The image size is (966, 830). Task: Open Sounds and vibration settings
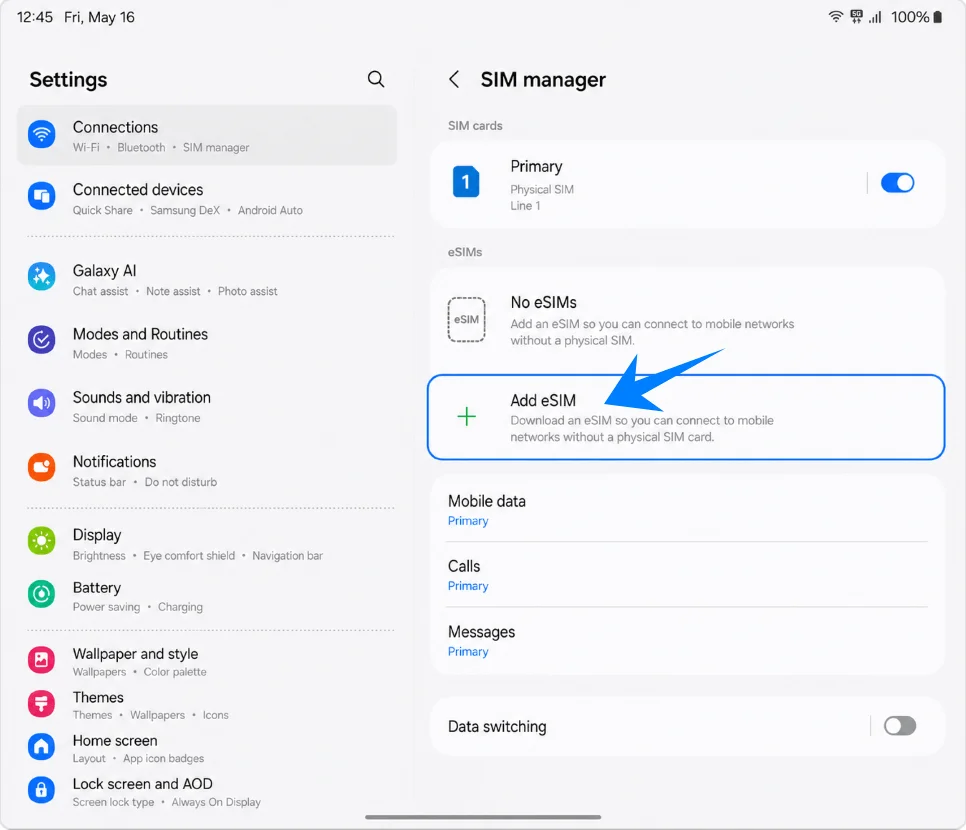pos(207,406)
